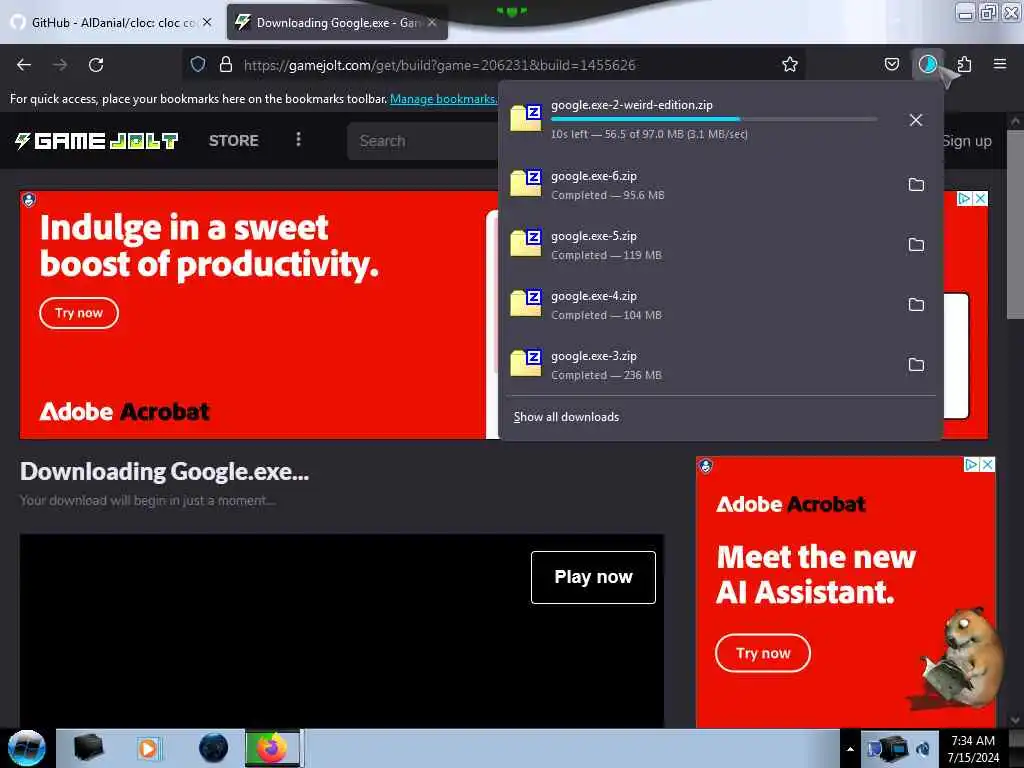Click Try now in top Adobe ad

(x=79, y=313)
